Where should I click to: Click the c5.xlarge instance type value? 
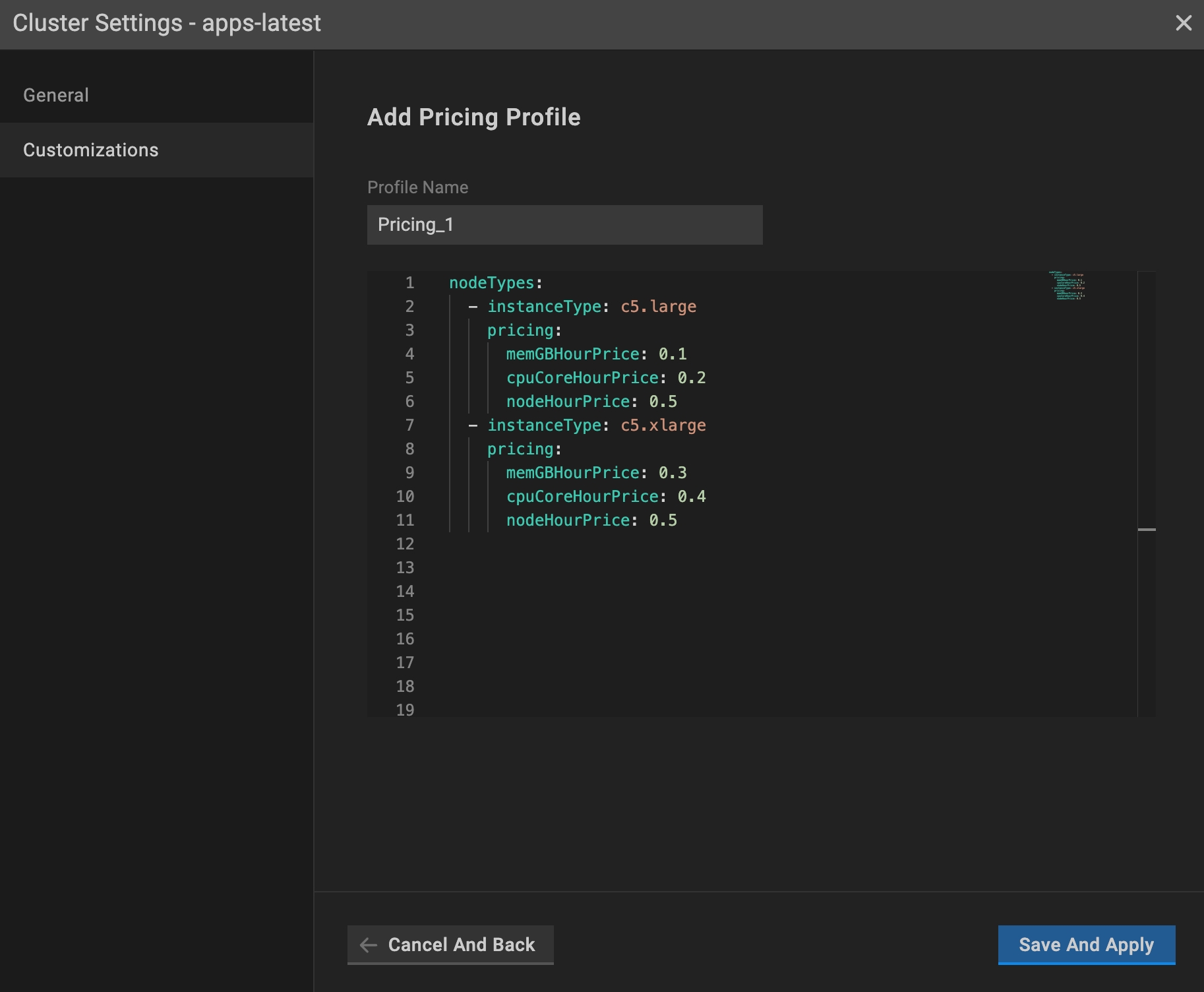[663, 425]
